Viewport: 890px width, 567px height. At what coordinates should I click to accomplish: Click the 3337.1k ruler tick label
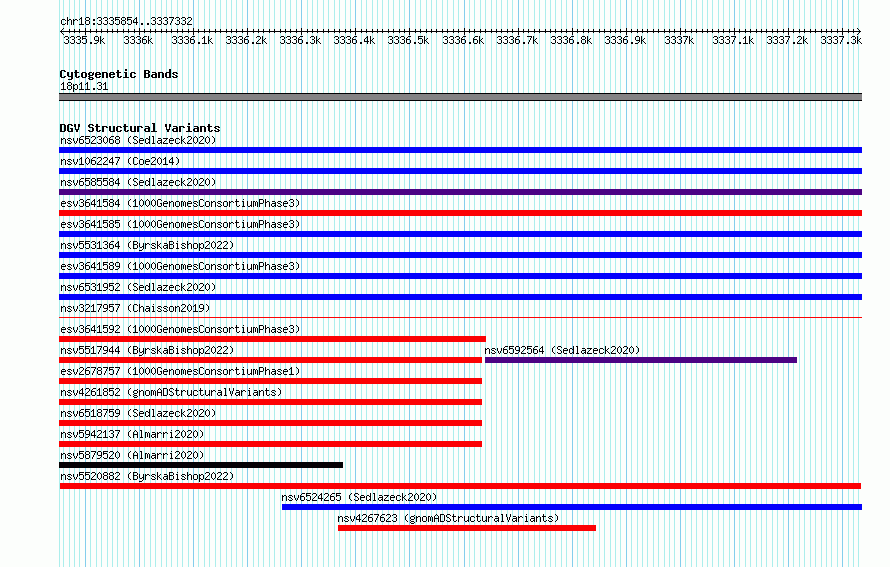733,40
